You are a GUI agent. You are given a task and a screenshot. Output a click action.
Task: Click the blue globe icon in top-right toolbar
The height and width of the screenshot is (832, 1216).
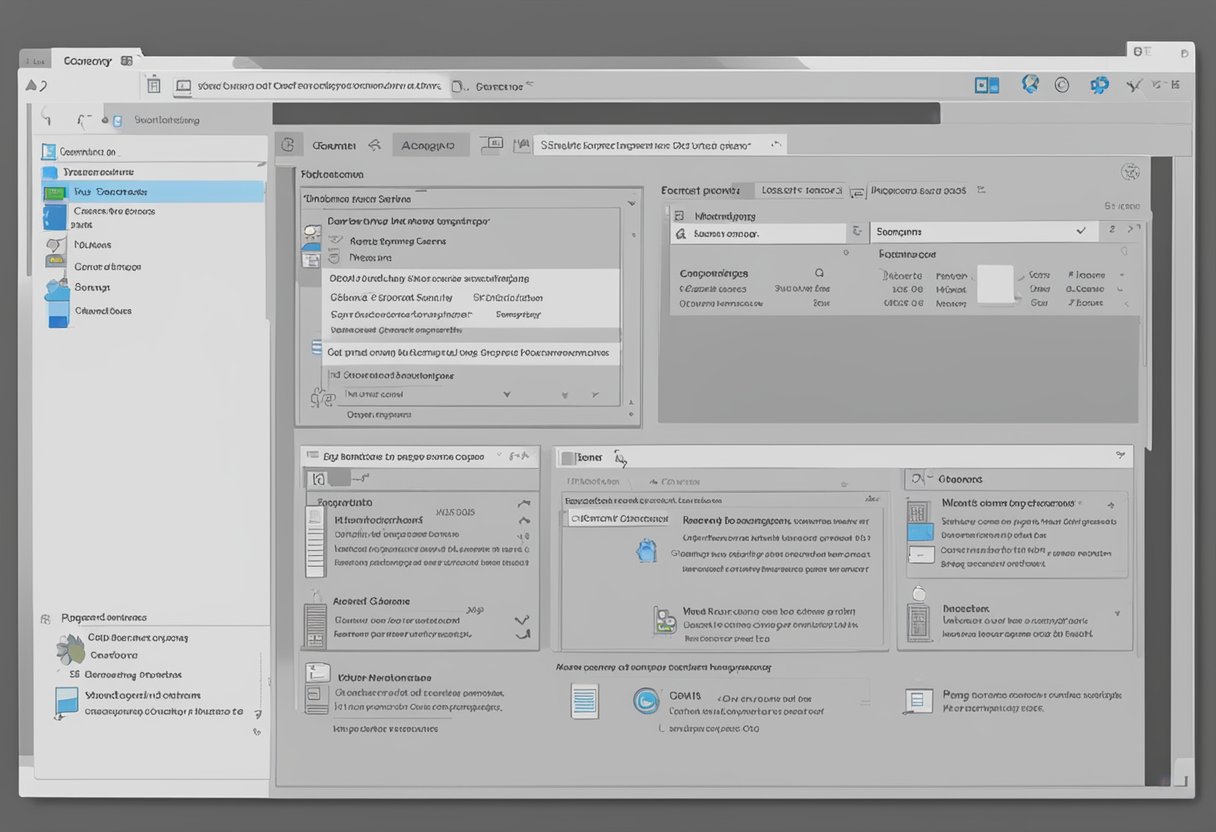coord(1030,84)
